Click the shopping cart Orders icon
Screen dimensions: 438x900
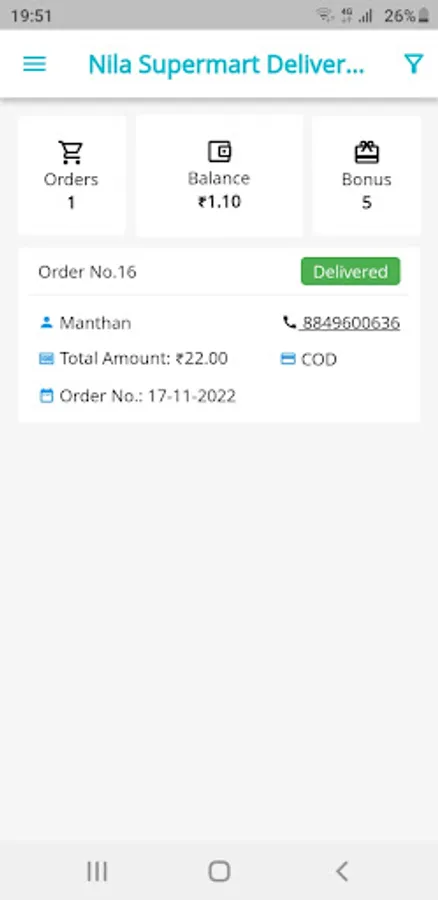click(x=71, y=152)
